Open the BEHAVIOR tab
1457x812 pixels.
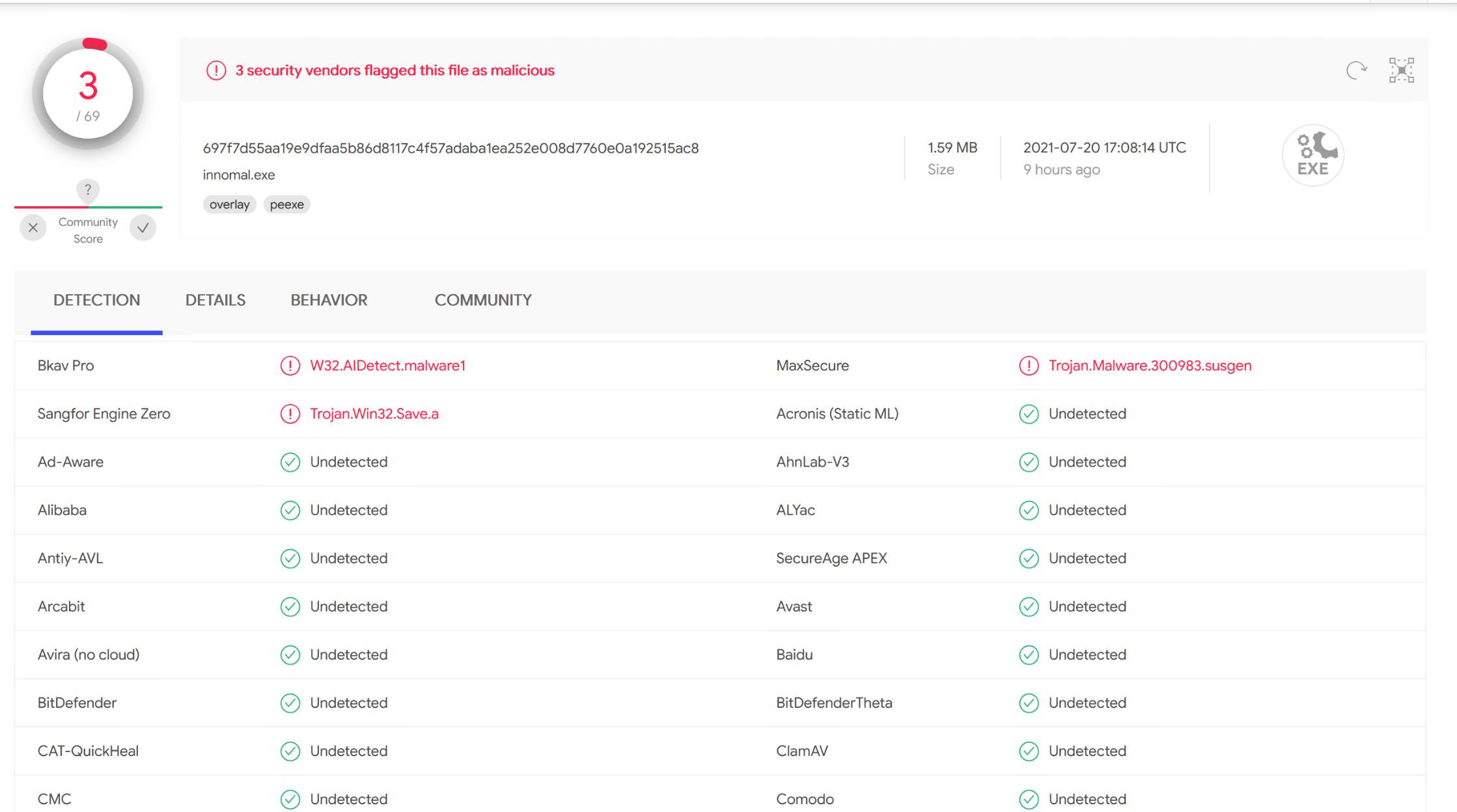(x=328, y=300)
